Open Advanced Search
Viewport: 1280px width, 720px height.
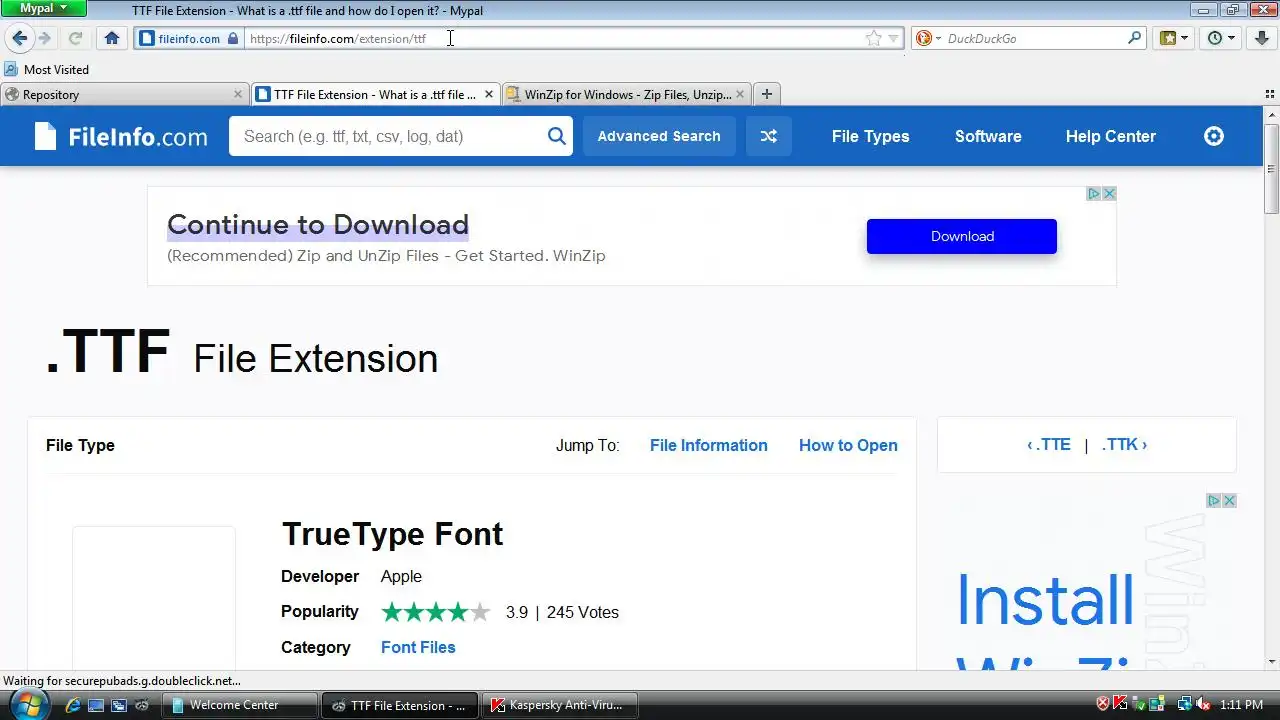tap(659, 136)
